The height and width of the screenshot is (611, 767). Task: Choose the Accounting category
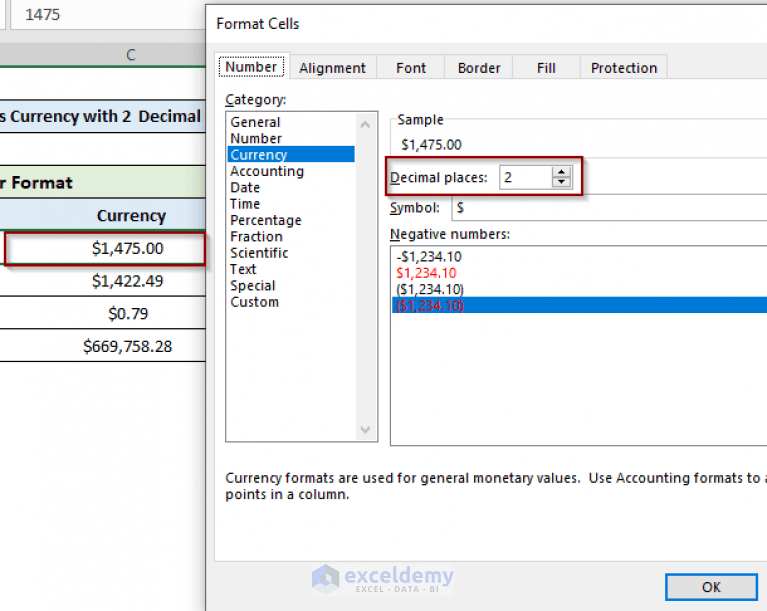click(x=291, y=171)
